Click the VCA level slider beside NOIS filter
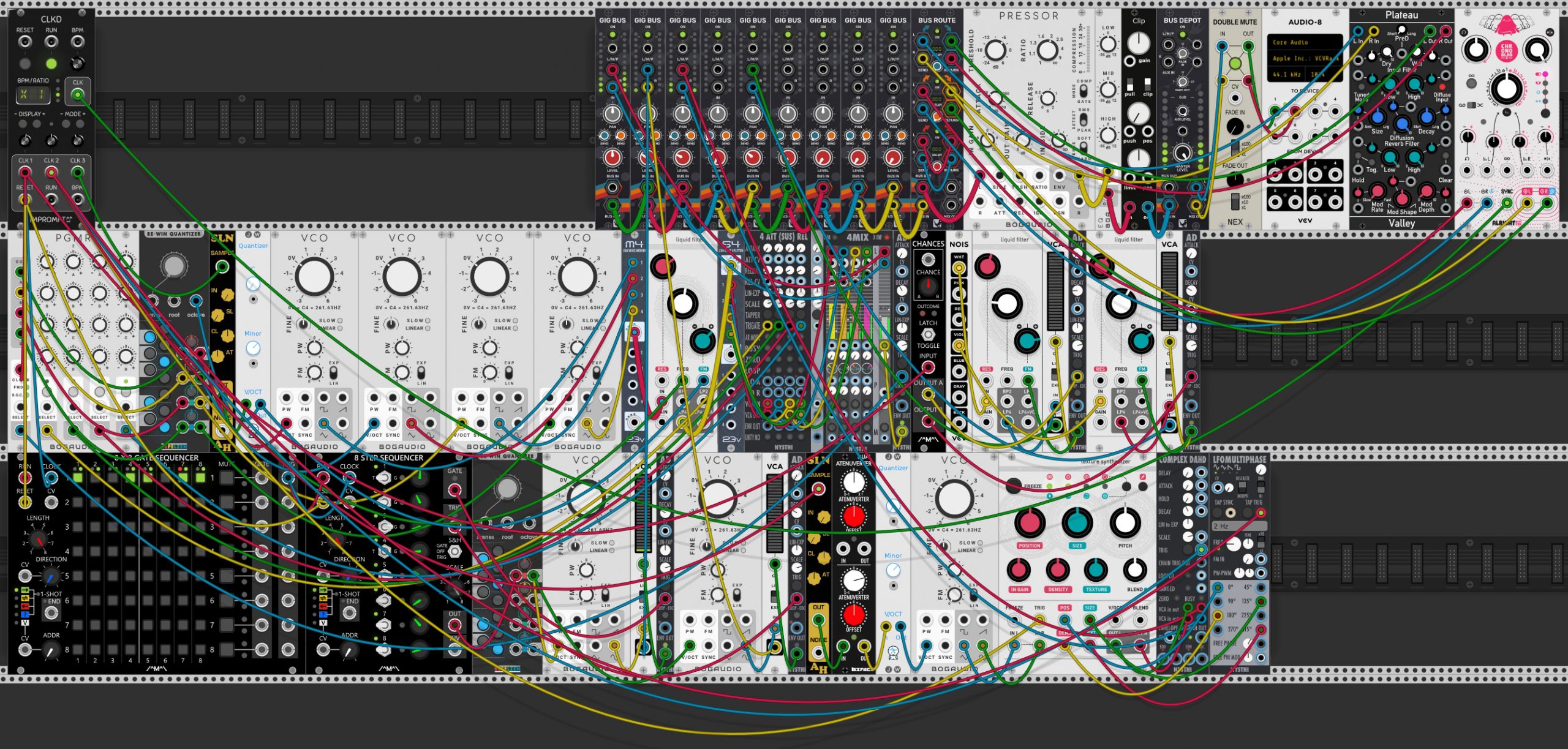The height and width of the screenshot is (749, 1568). 1055,292
